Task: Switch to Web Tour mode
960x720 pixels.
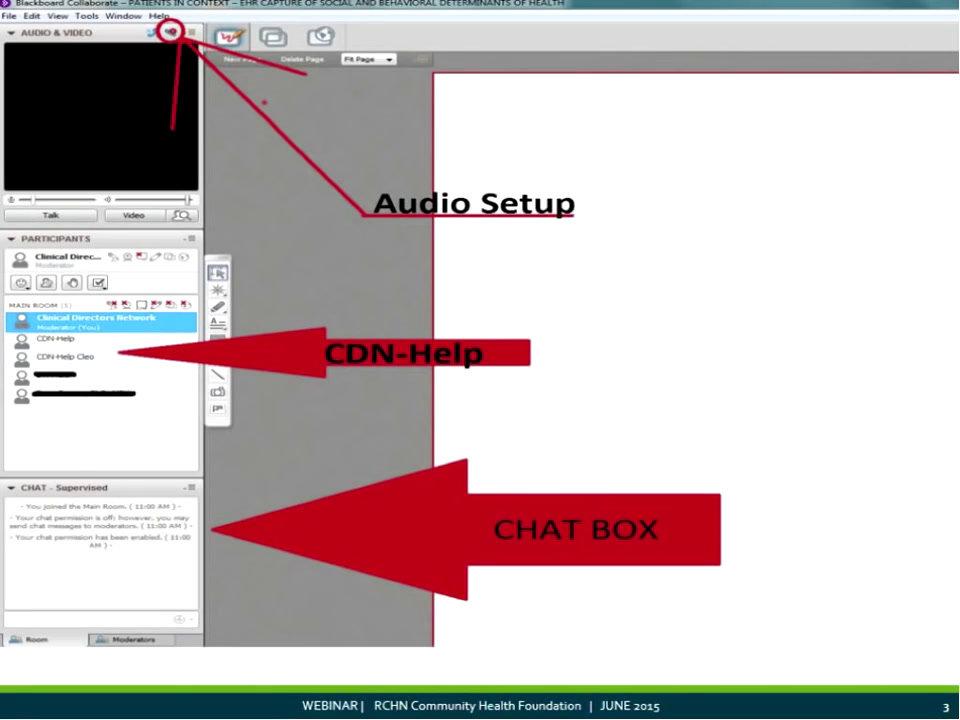Action: click(320, 37)
